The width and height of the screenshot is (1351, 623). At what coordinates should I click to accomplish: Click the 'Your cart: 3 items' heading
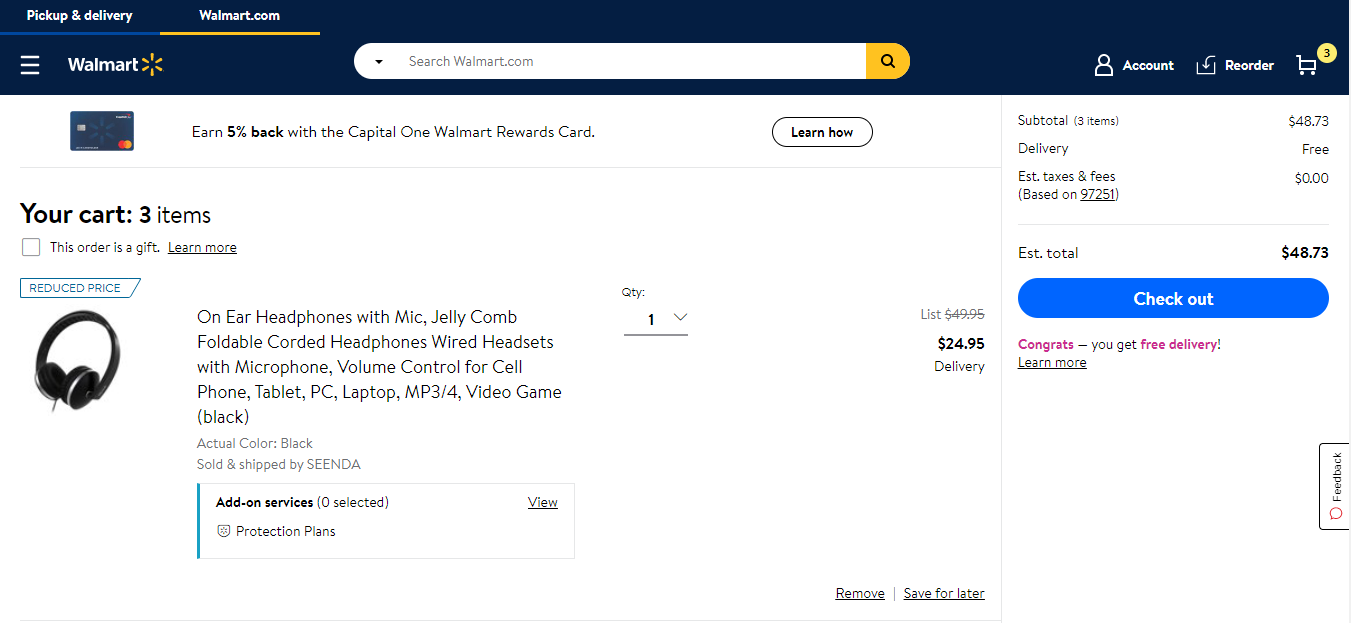pyautogui.click(x=116, y=214)
